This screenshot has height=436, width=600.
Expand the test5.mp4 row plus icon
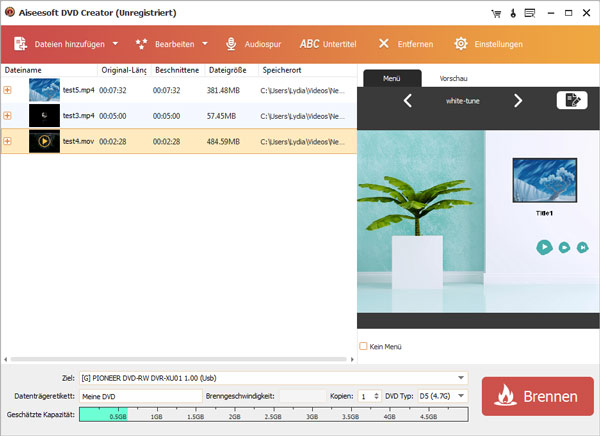pos(8,90)
